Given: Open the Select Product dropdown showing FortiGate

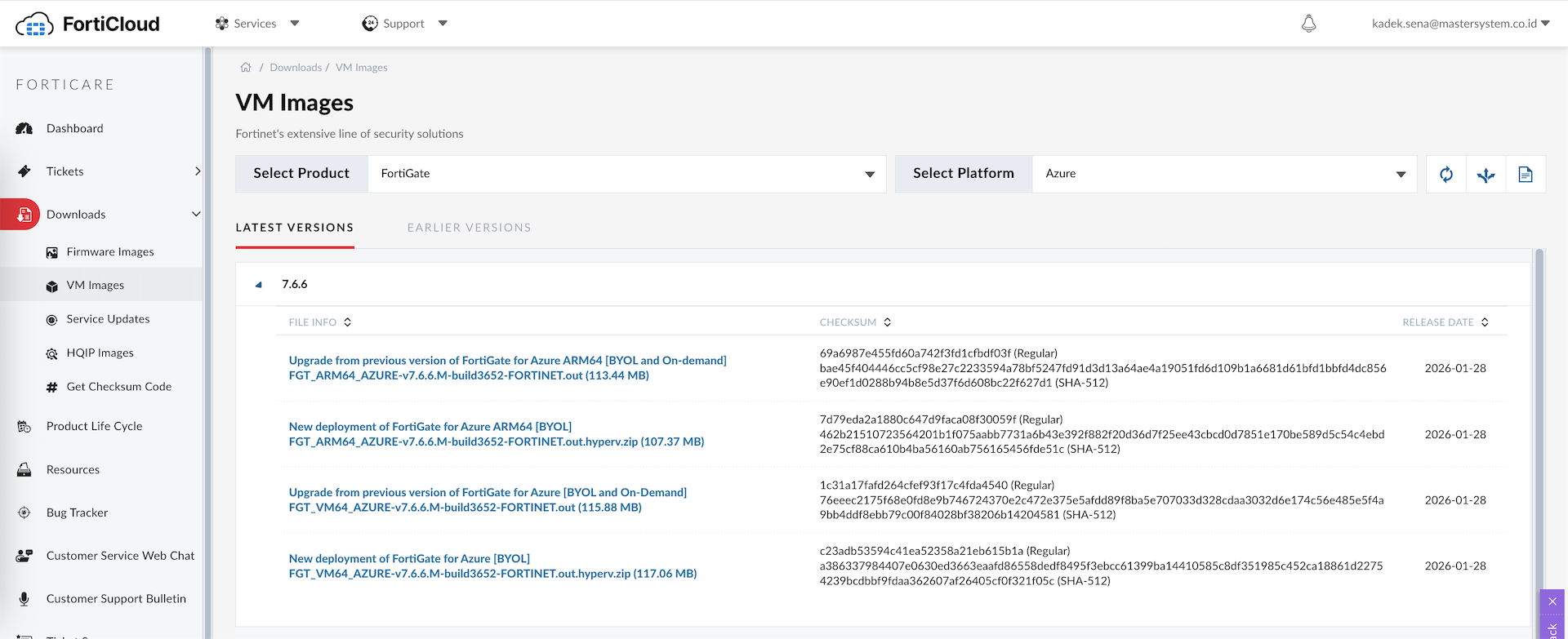Looking at the screenshot, I should (626, 174).
